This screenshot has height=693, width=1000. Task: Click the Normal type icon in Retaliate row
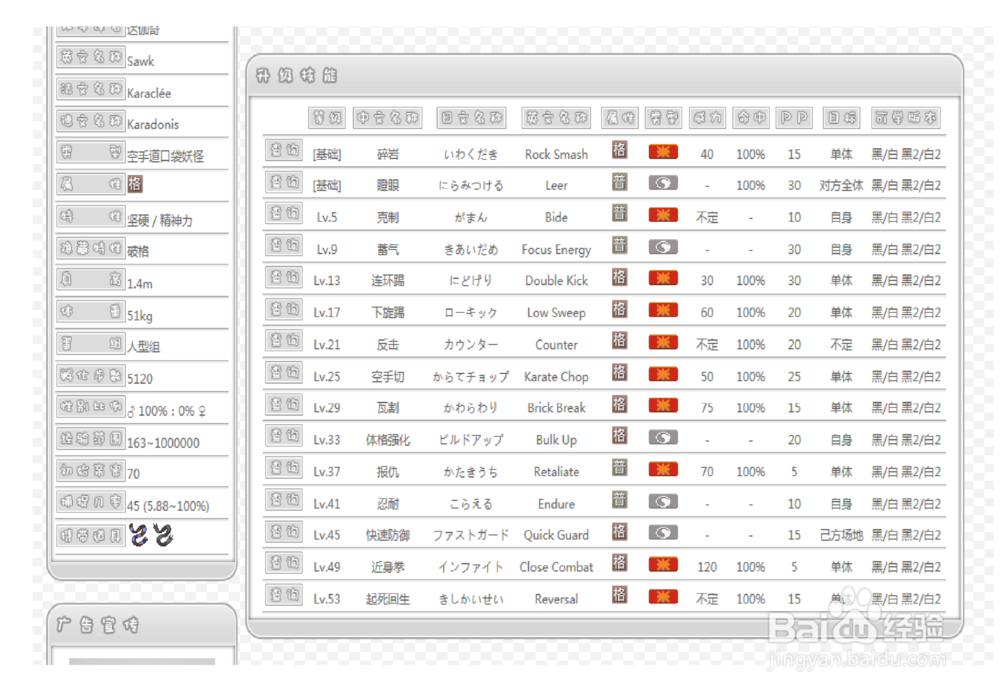619,469
